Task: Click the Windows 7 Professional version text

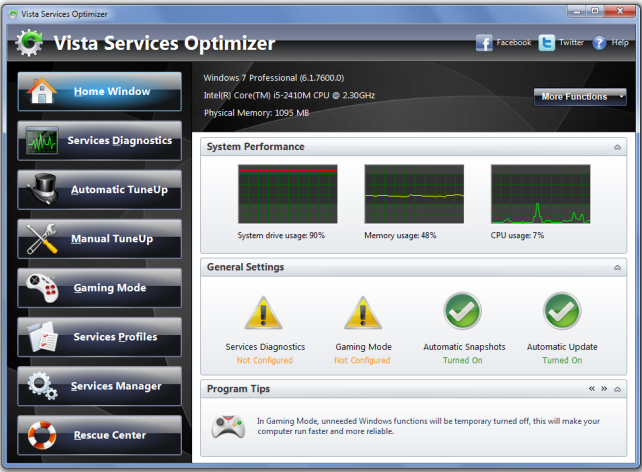Action: tap(274, 78)
